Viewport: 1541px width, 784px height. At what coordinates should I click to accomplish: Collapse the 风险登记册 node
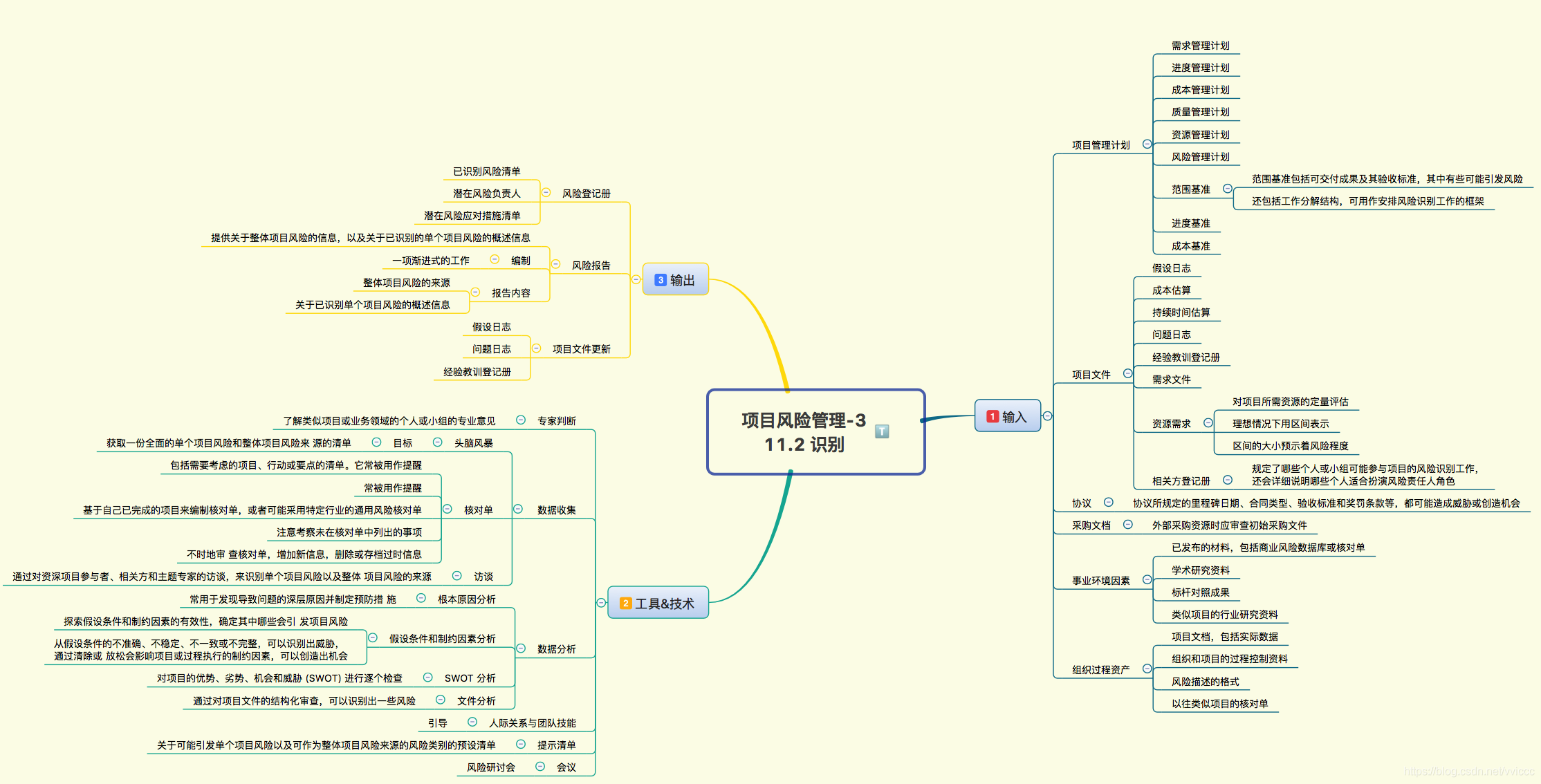click(x=546, y=193)
